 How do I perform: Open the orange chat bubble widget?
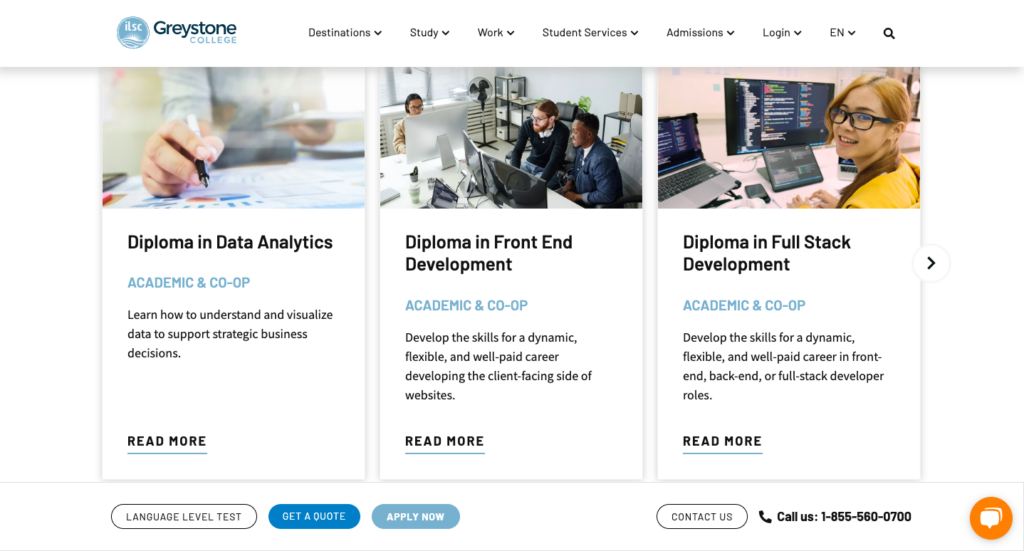click(991, 518)
